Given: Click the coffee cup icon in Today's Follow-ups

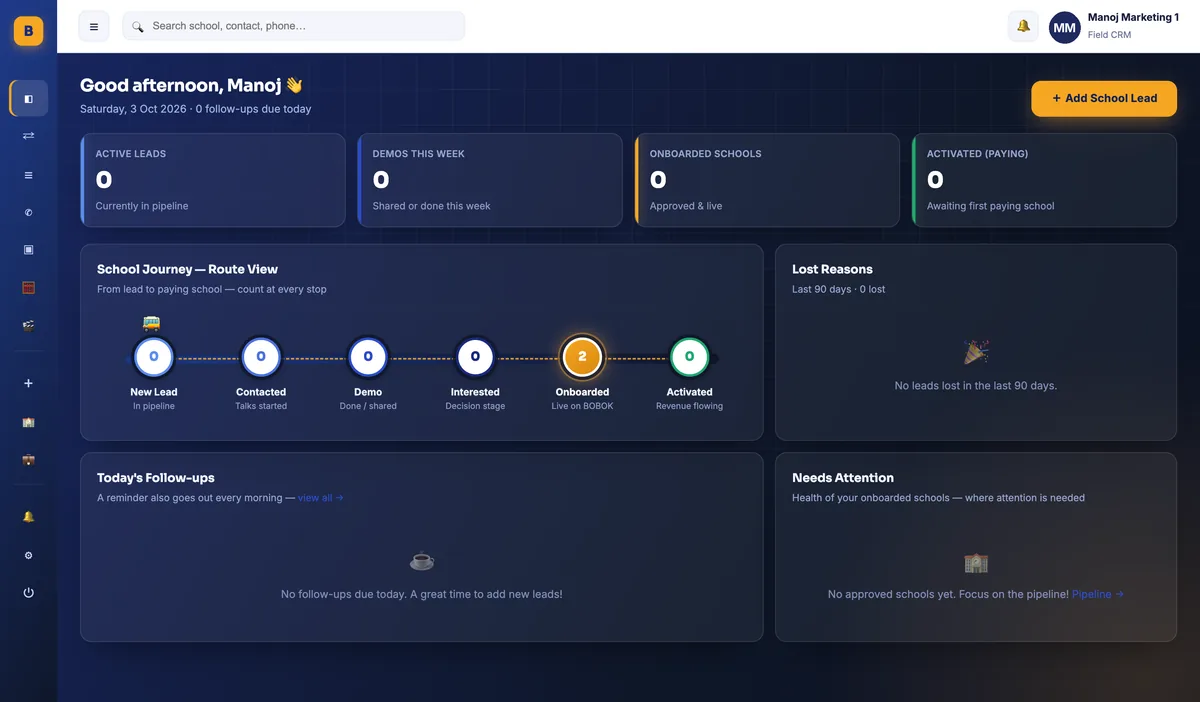Looking at the screenshot, I should (x=422, y=561).
